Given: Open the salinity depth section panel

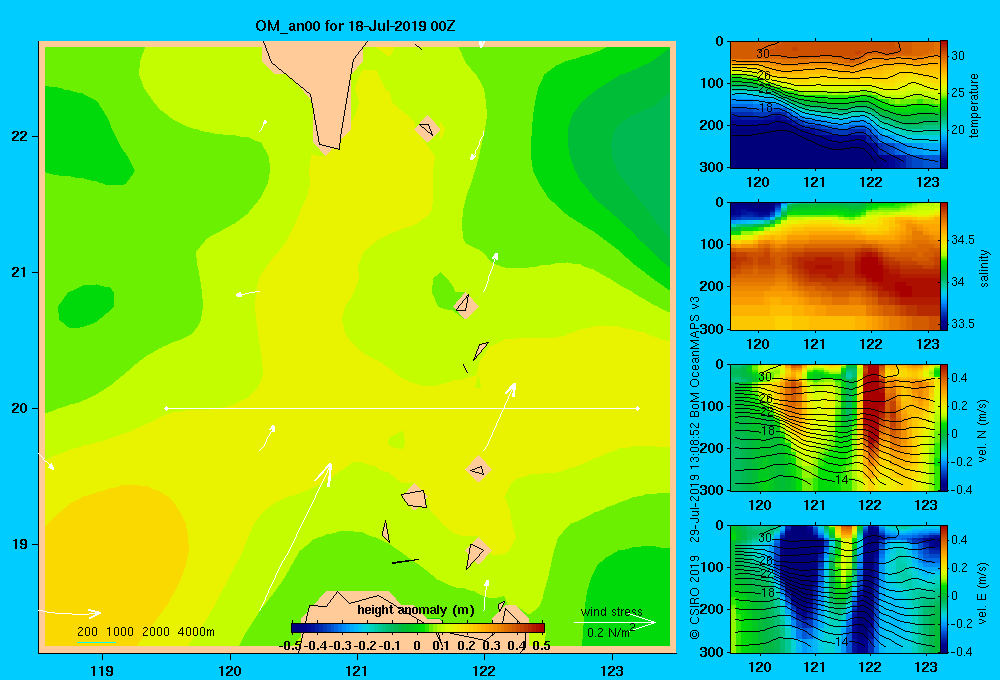Looking at the screenshot, I should point(835,266).
